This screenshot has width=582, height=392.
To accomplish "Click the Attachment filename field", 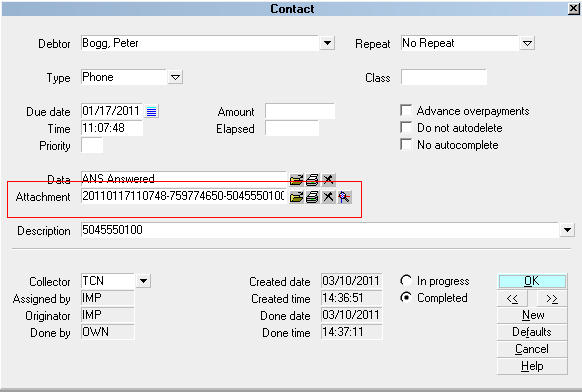I will (183, 196).
